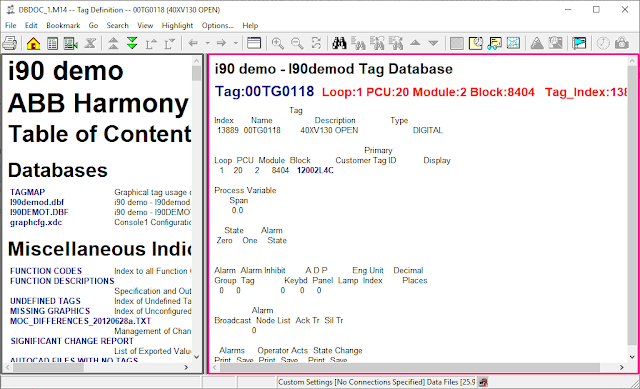
Task: Click the gray down triangle icon
Action: point(433,43)
